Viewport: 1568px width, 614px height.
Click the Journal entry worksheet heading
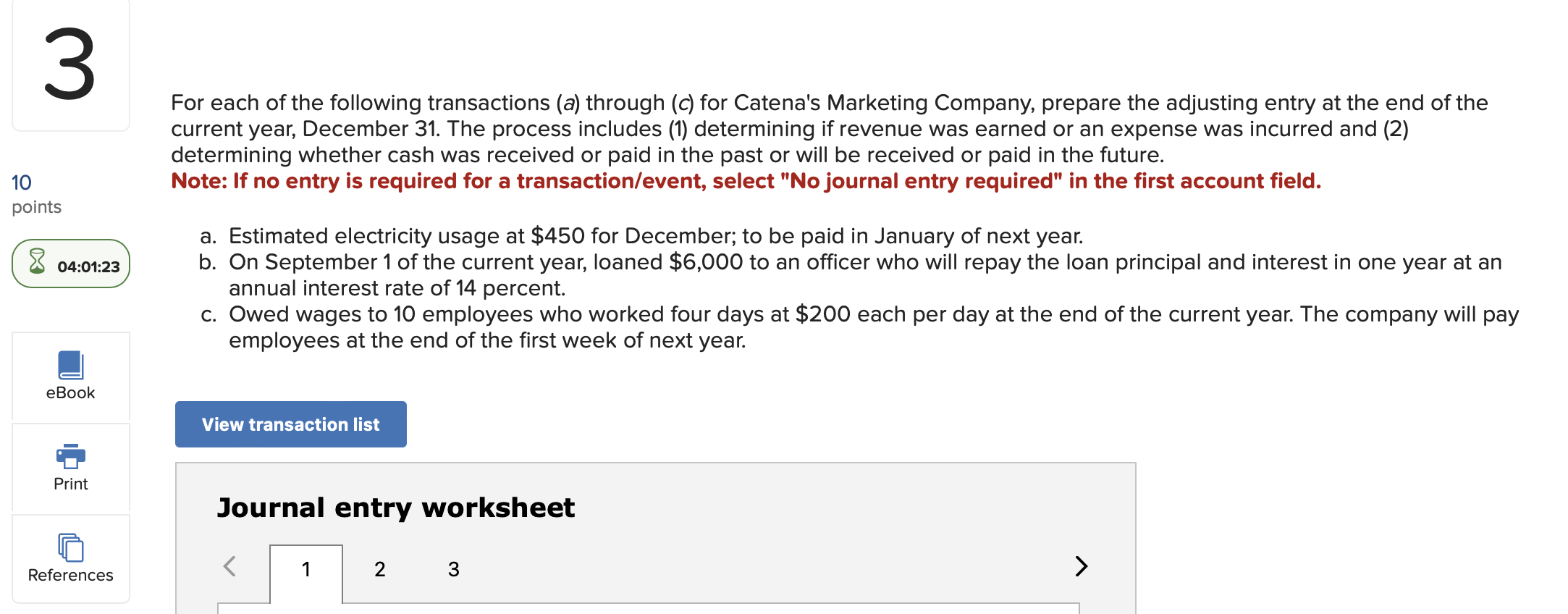tap(396, 508)
